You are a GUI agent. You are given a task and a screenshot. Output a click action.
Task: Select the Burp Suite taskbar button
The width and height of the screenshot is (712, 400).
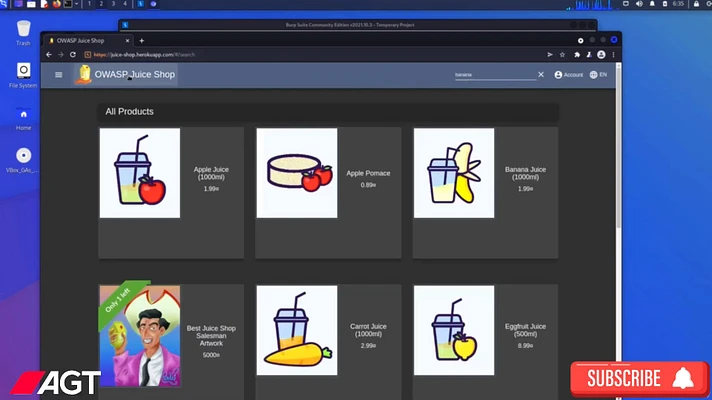(x=140, y=4)
